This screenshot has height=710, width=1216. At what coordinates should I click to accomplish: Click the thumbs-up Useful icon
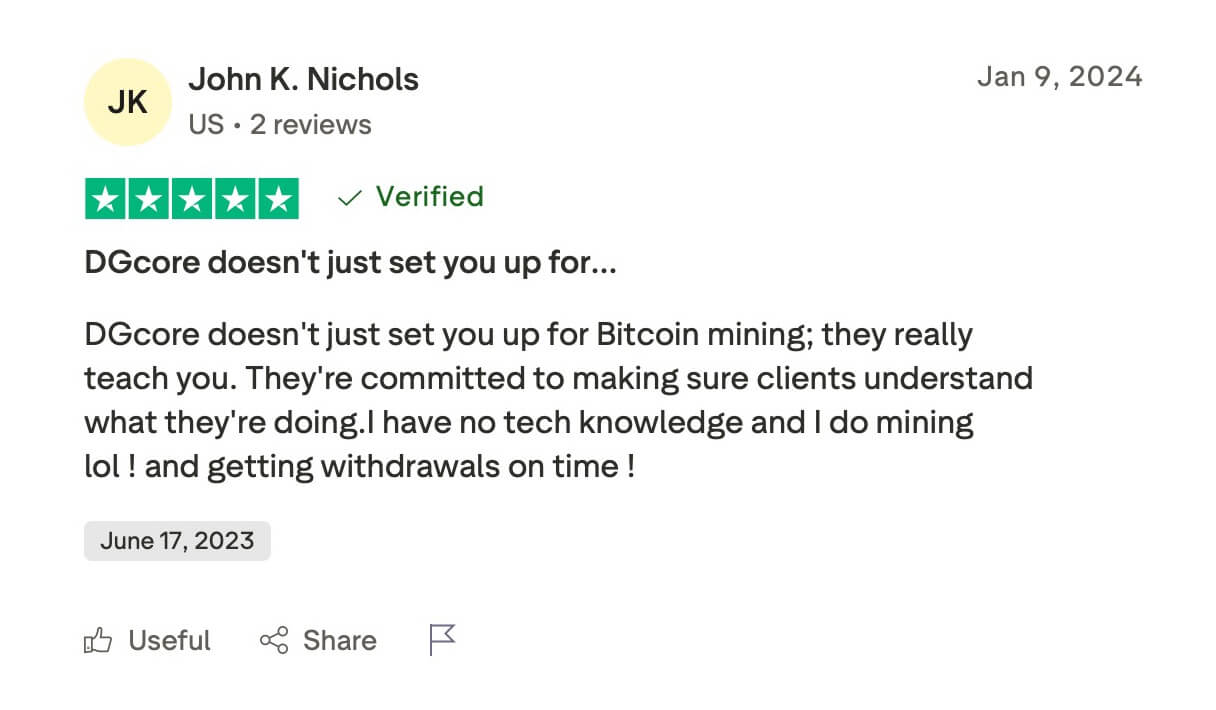tap(97, 640)
